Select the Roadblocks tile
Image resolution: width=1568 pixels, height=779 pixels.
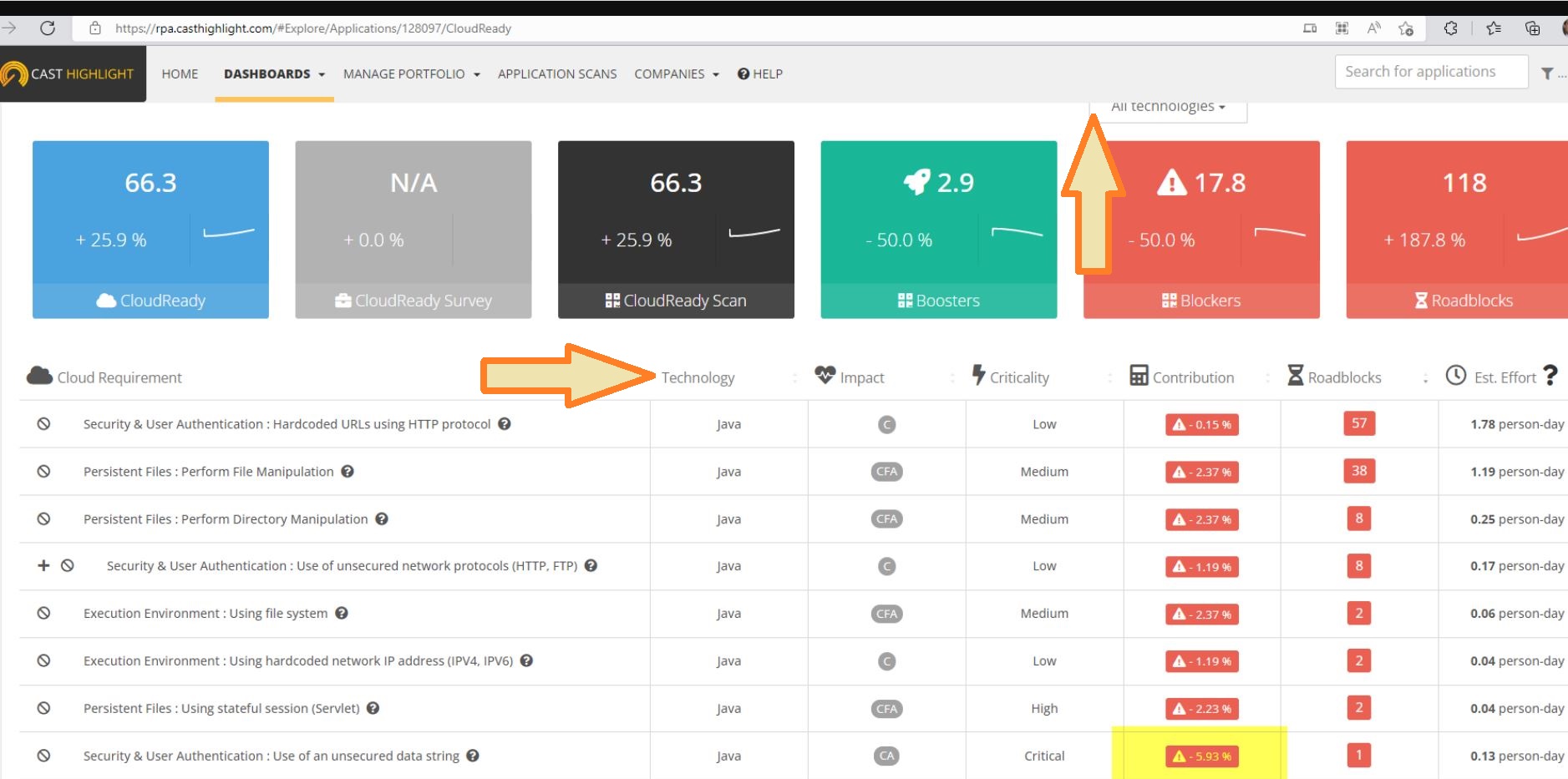pos(1457,230)
